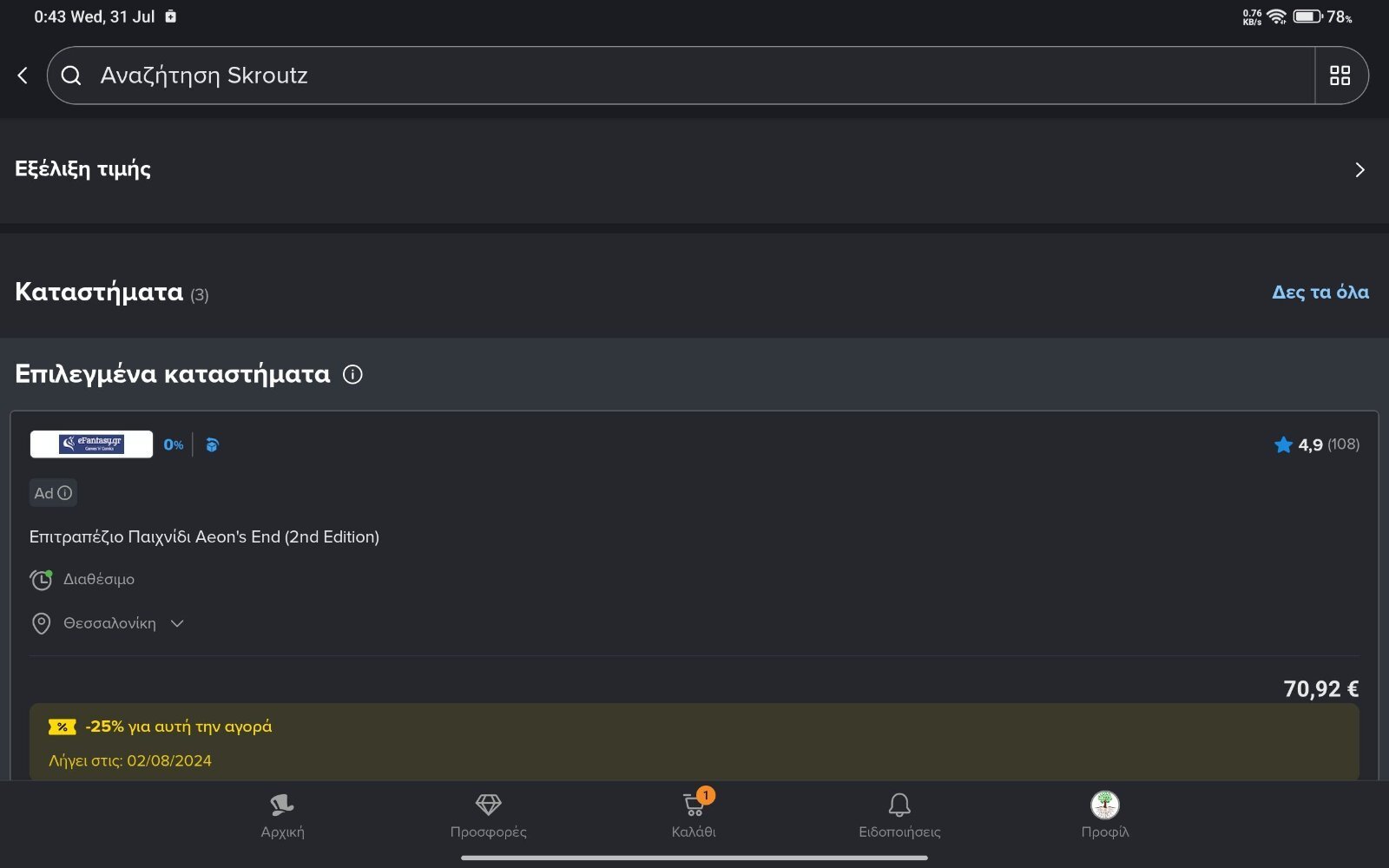Tap the 0% installments badge

coord(174,444)
